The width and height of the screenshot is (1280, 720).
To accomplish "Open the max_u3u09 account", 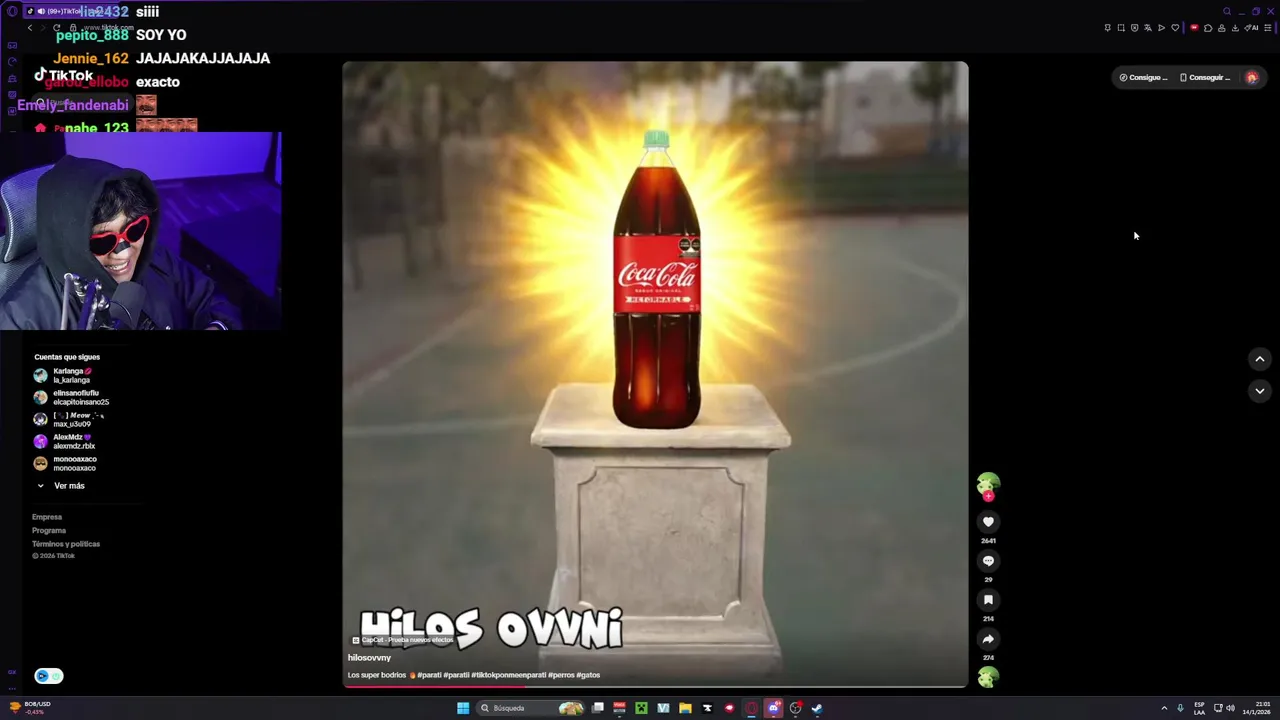I will (69, 419).
